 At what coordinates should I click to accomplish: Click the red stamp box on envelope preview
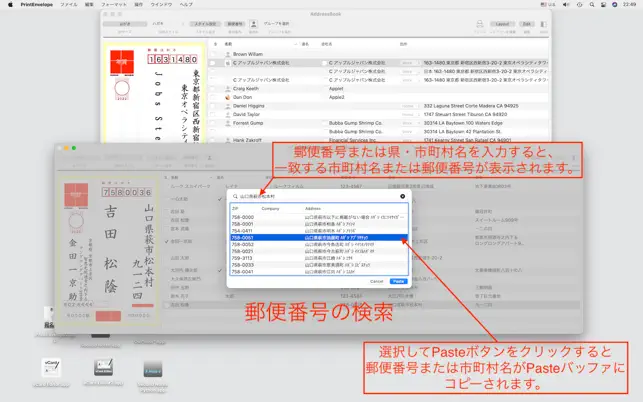click(122, 62)
